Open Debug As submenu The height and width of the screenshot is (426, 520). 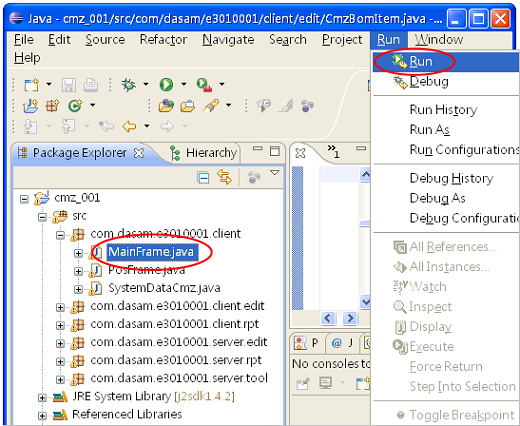pos(446,198)
